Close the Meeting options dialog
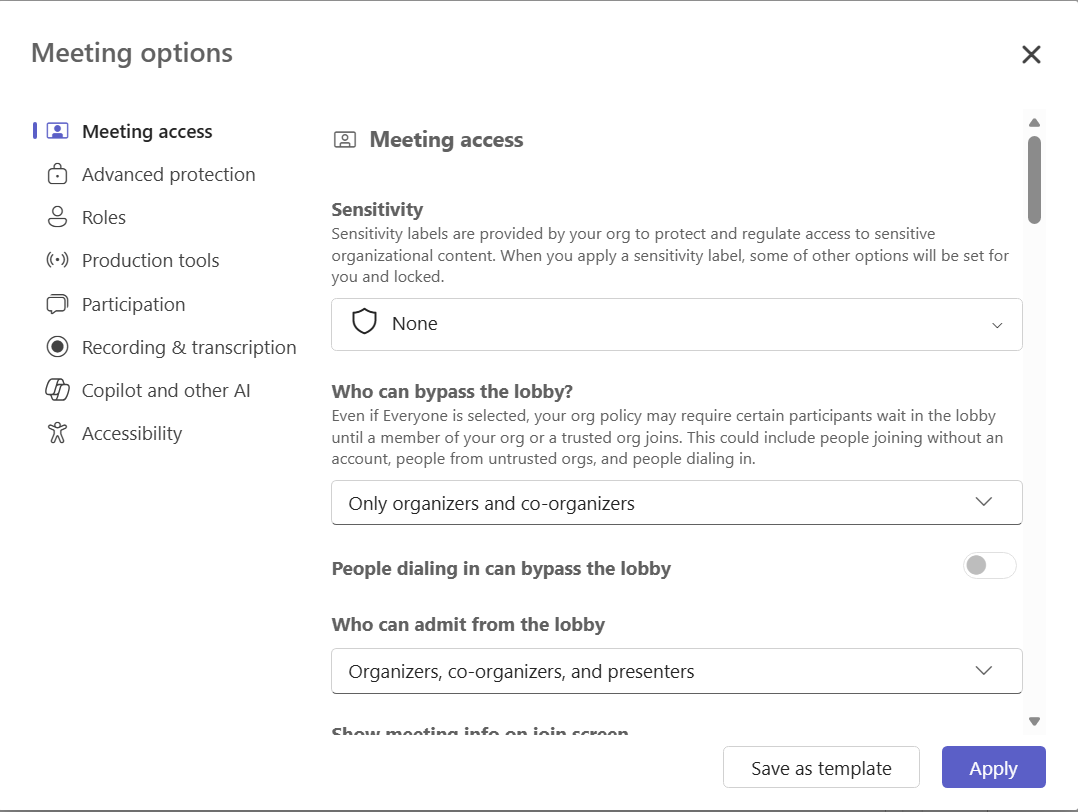Viewport: 1078px width, 812px height. click(1031, 55)
